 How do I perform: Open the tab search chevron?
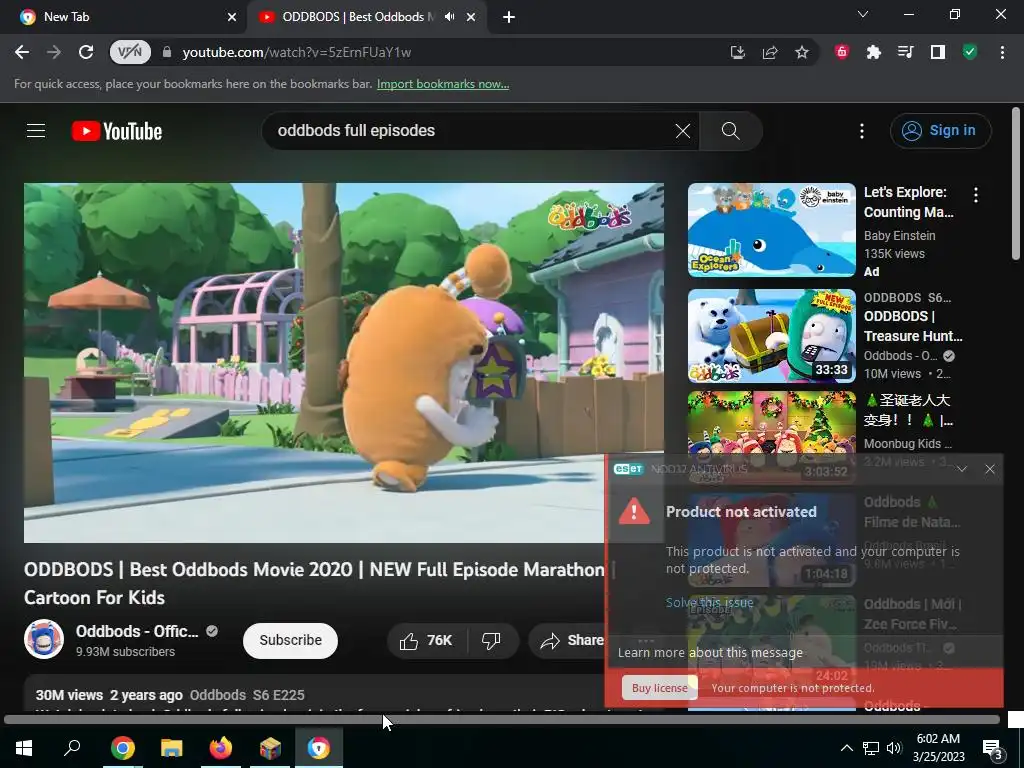point(863,14)
